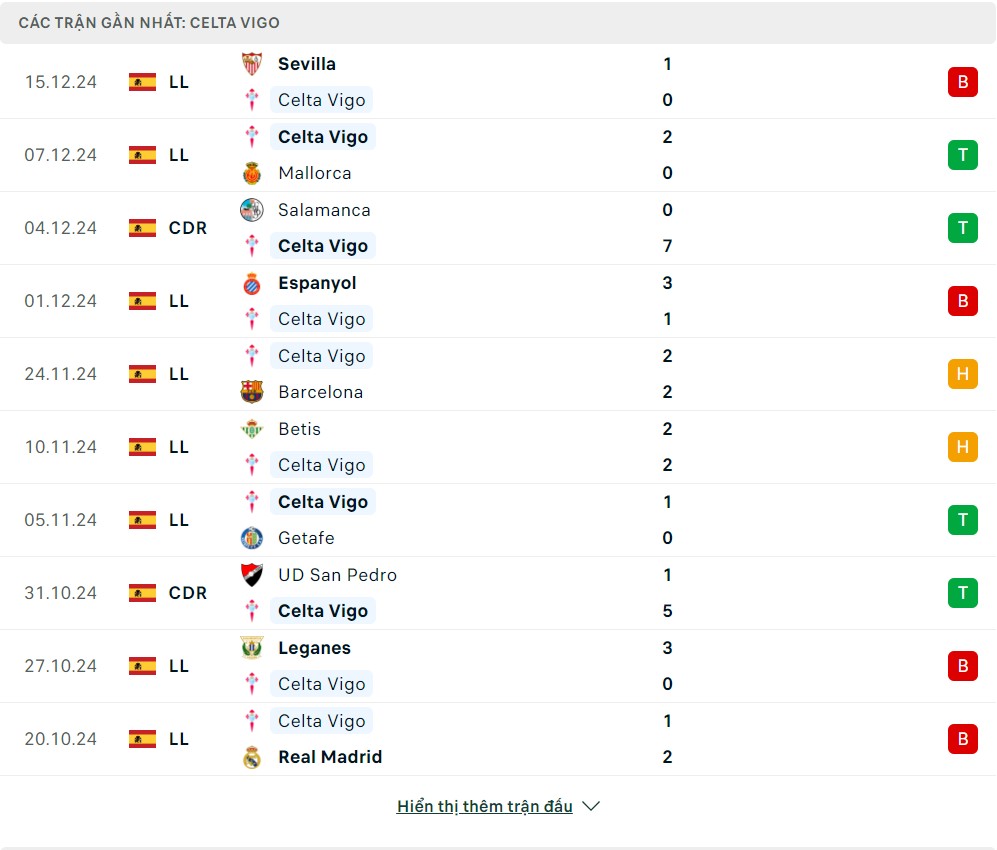Click the Leganes club crest icon

tap(252, 648)
